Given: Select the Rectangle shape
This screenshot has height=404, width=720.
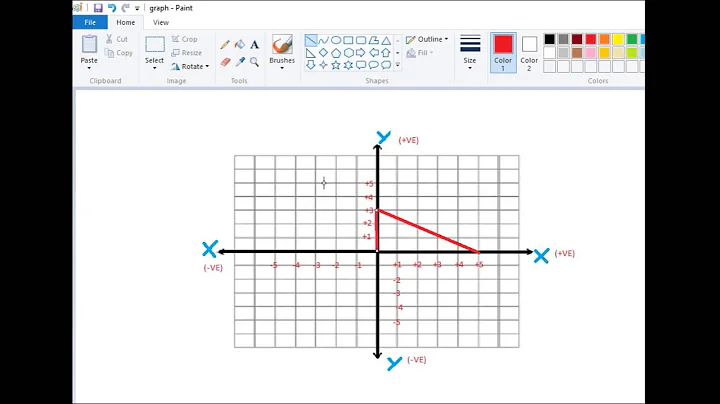Looking at the screenshot, I should 348,40.
